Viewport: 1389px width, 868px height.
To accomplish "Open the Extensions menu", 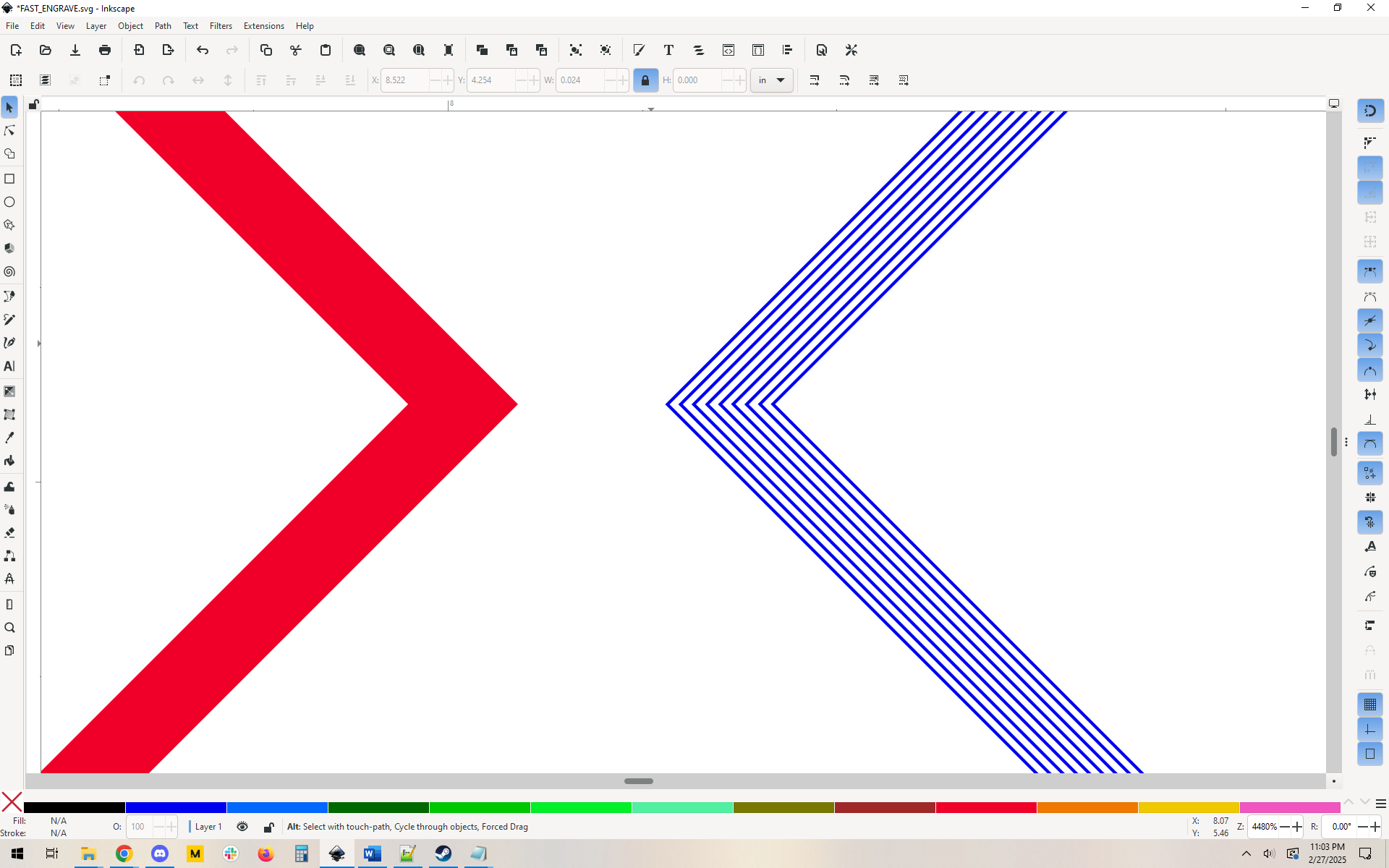I will 264,25.
